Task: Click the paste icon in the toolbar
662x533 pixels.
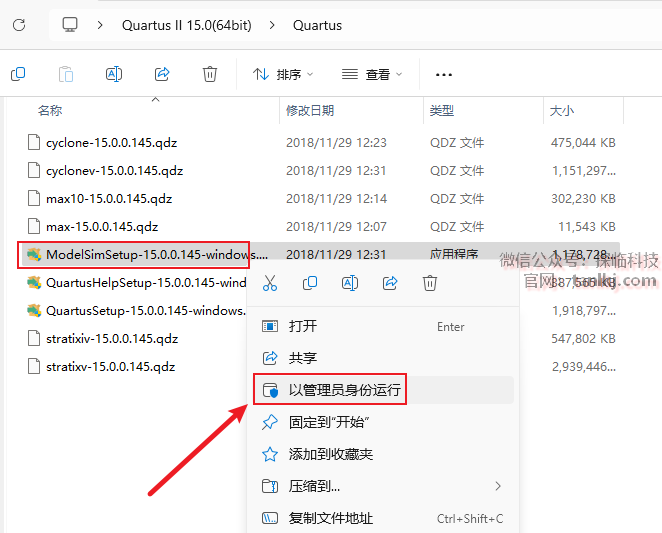Action: 66,74
